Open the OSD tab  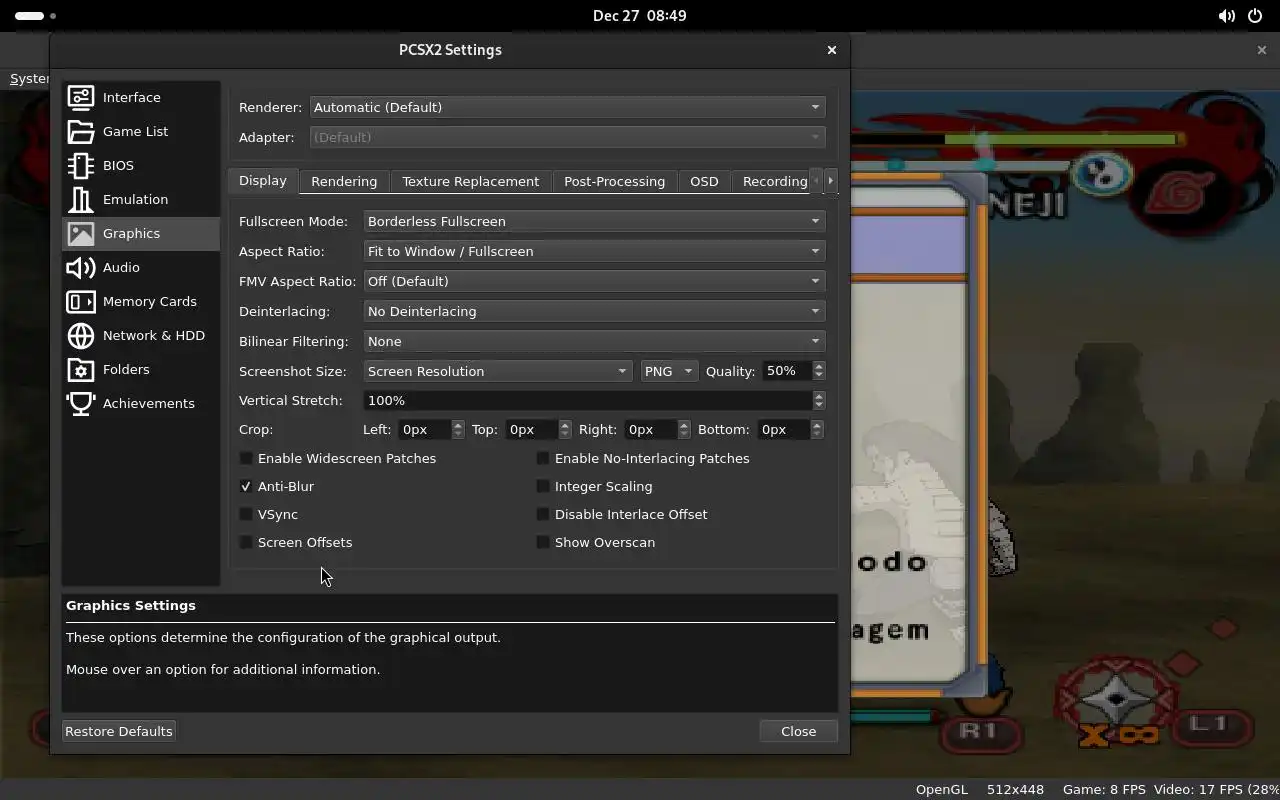coord(704,181)
